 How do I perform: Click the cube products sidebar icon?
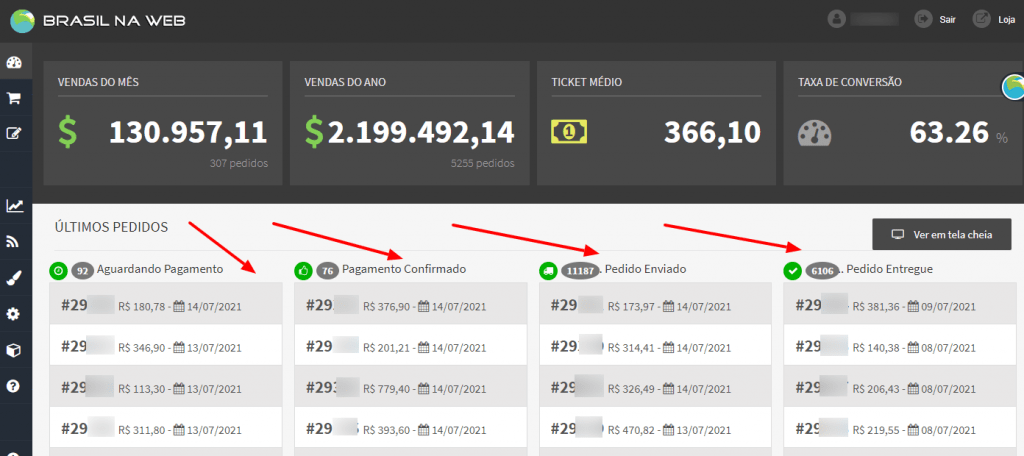15,350
